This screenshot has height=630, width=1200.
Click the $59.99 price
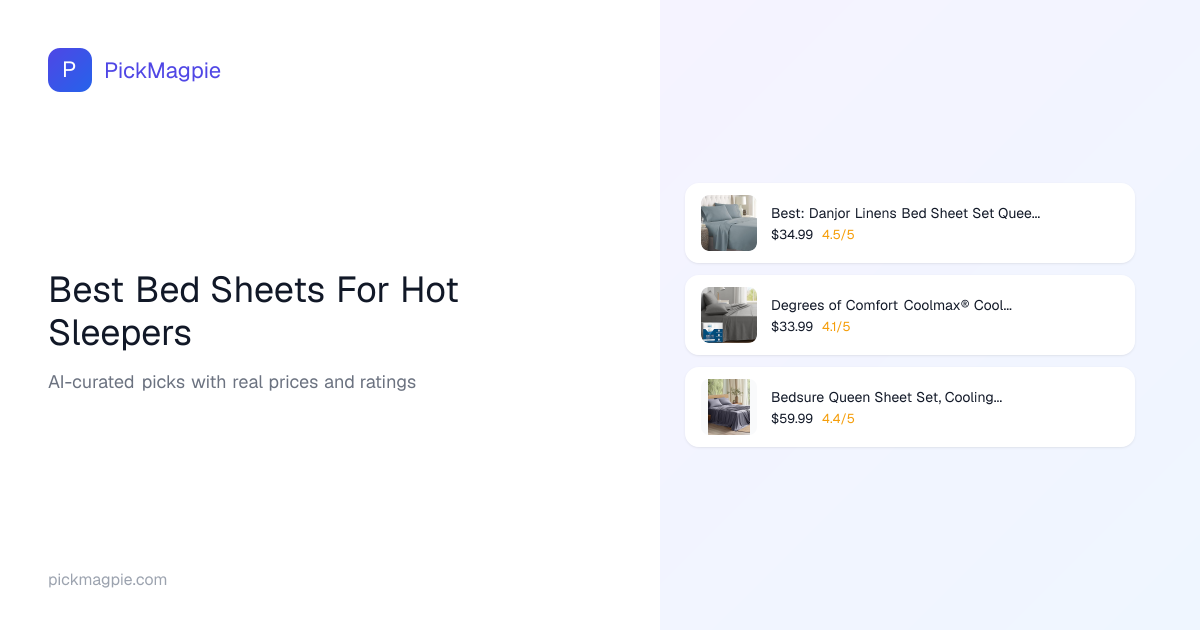pyautogui.click(x=792, y=419)
